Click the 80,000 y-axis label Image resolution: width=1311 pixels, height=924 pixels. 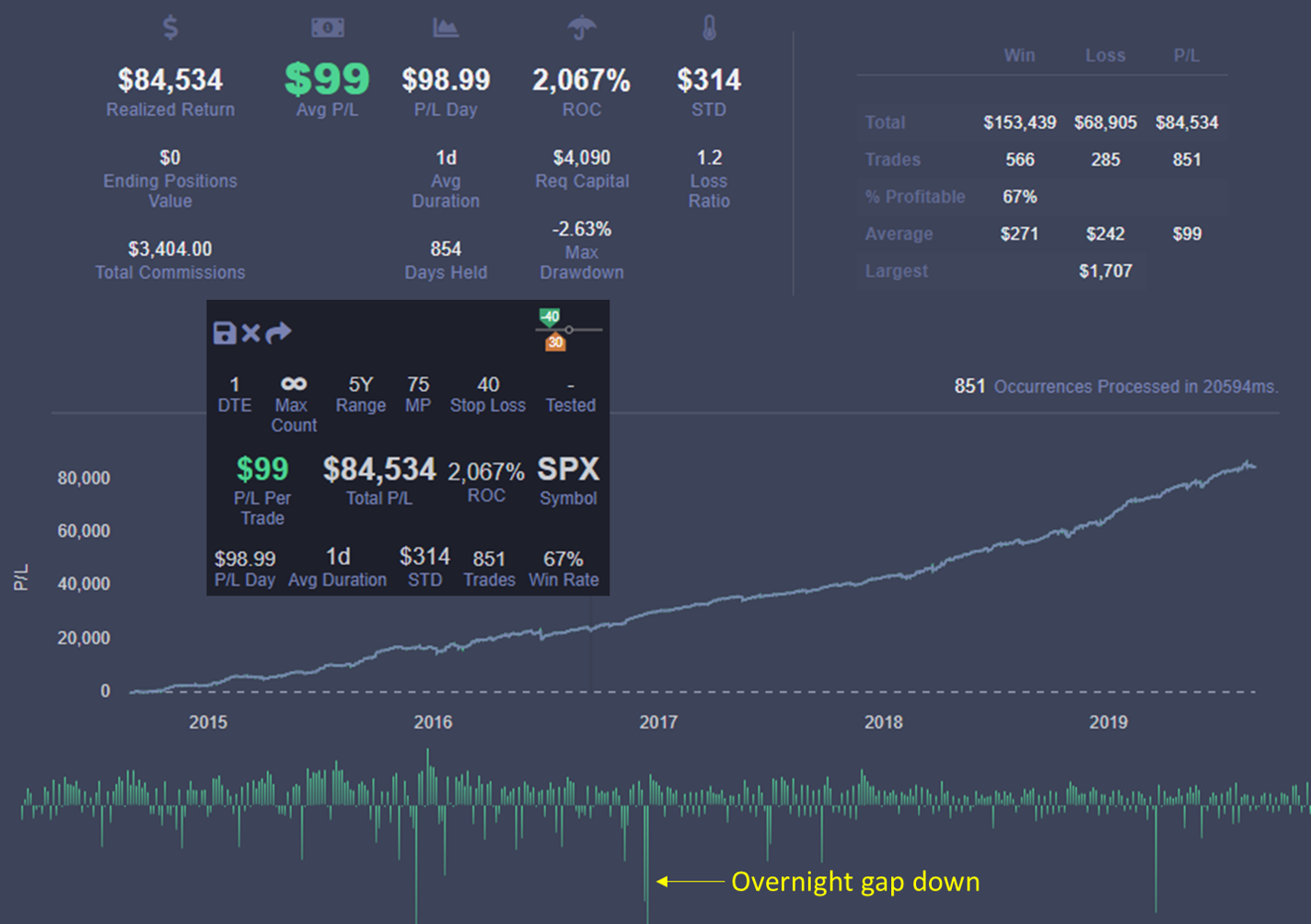(x=84, y=479)
